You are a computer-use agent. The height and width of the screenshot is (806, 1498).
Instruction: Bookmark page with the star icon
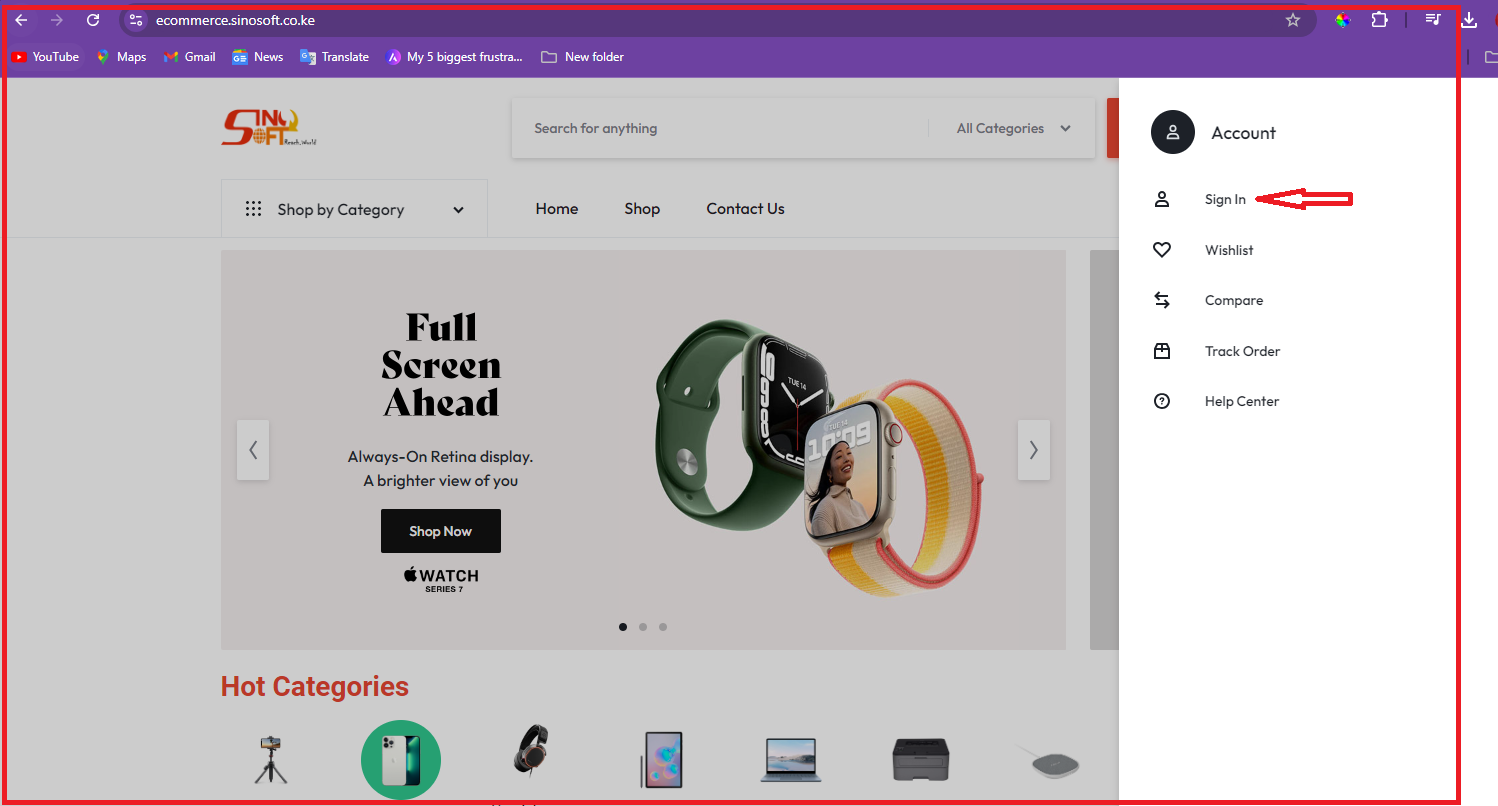[1292, 20]
